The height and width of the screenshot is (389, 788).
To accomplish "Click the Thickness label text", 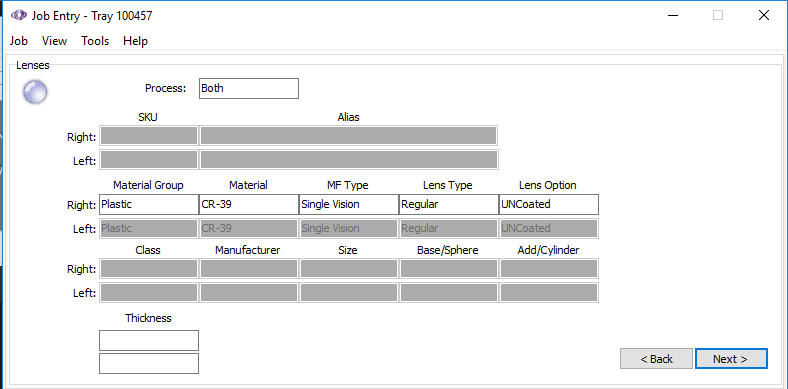I will (148, 318).
